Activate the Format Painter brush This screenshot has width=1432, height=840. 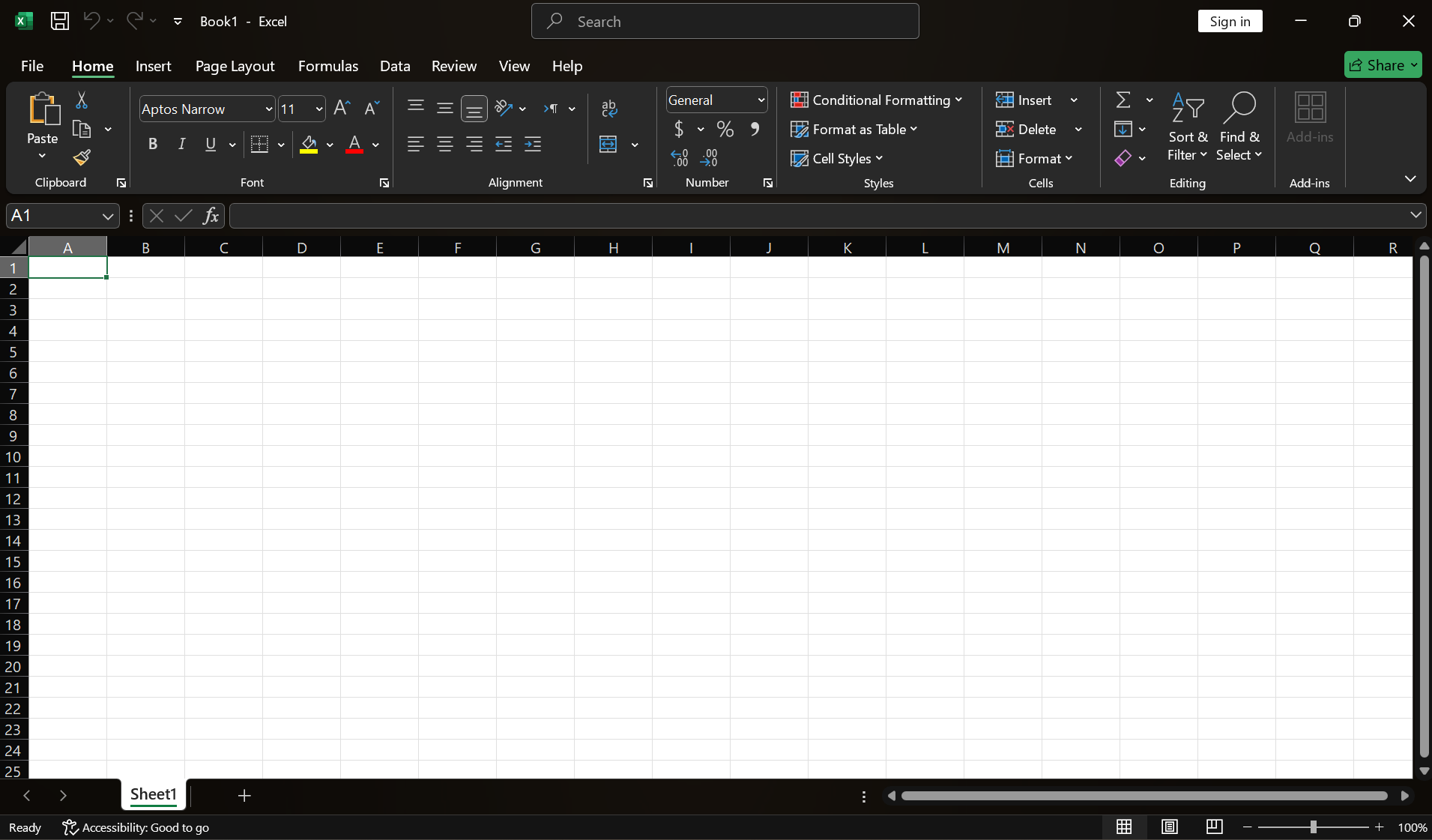[x=82, y=157]
